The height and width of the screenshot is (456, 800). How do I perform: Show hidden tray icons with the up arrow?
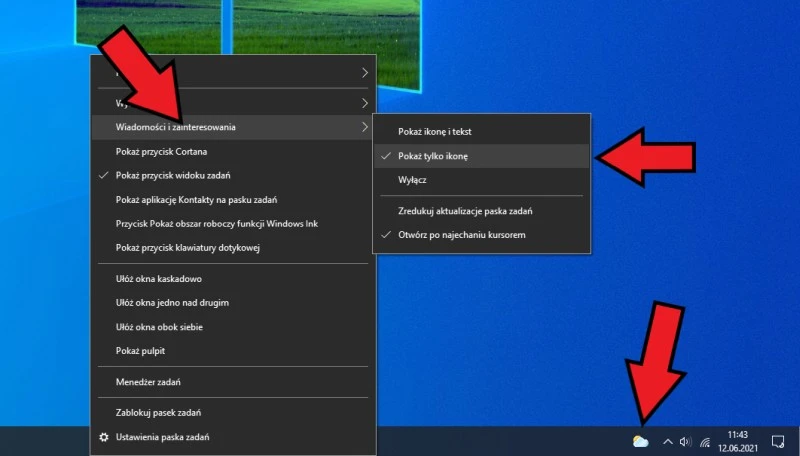[x=668, y=441]
